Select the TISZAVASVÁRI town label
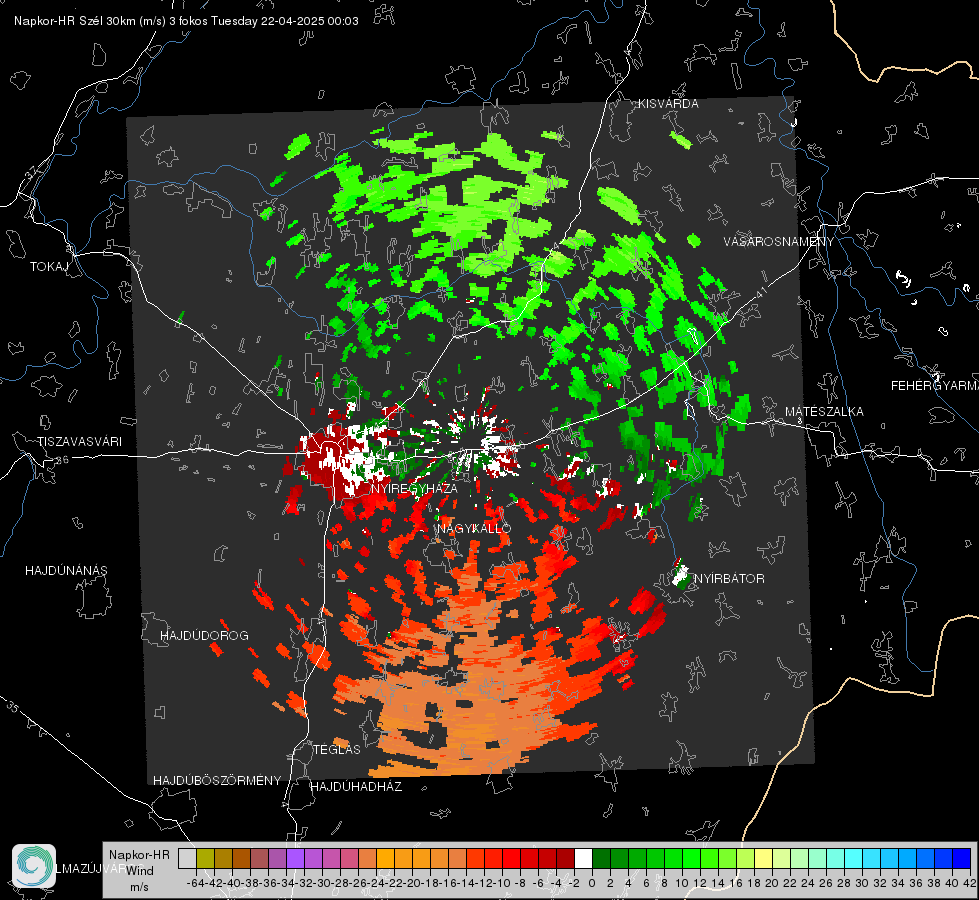The height and width of the screenshot is (900, 979). point(79,442)
